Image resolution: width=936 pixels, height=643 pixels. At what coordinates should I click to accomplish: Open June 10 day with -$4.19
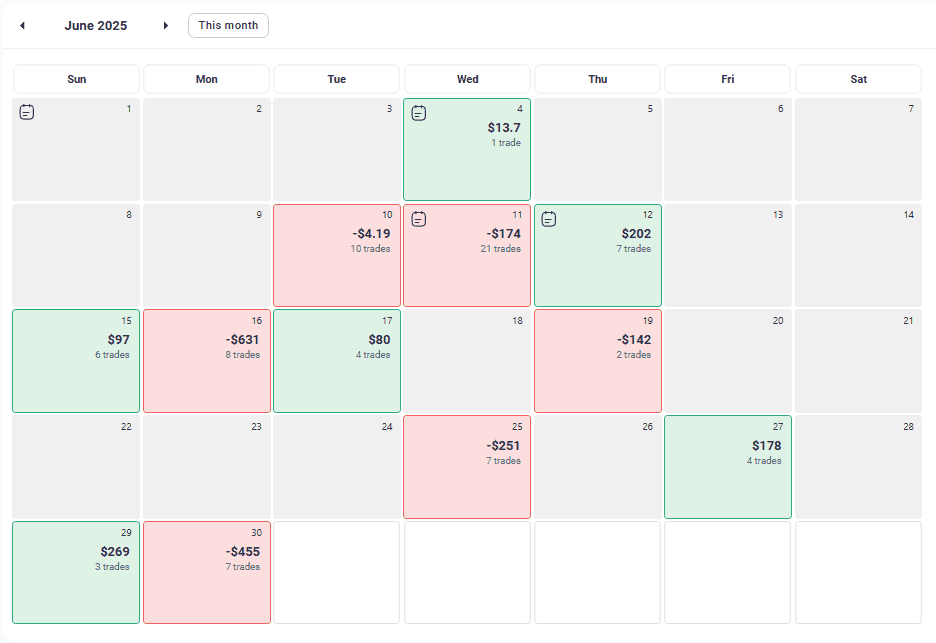(x=337, y=255)
